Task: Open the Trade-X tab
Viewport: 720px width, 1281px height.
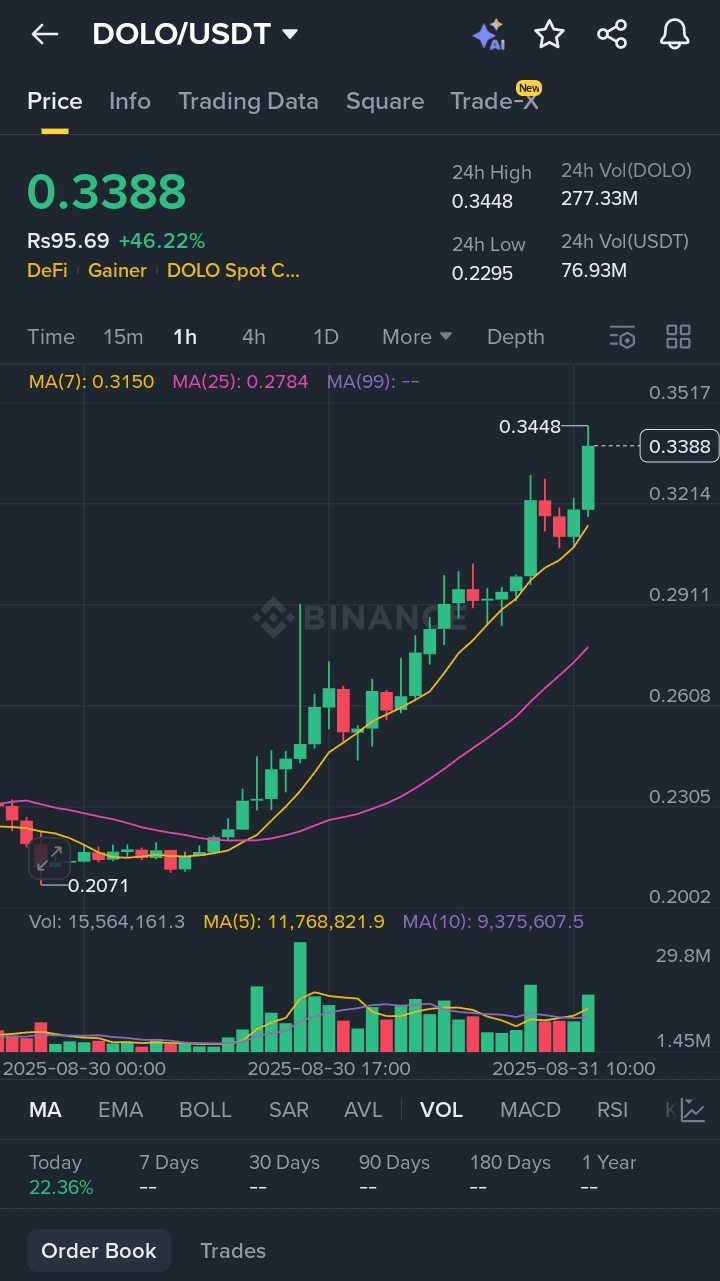Action: [x=494, y=101]
